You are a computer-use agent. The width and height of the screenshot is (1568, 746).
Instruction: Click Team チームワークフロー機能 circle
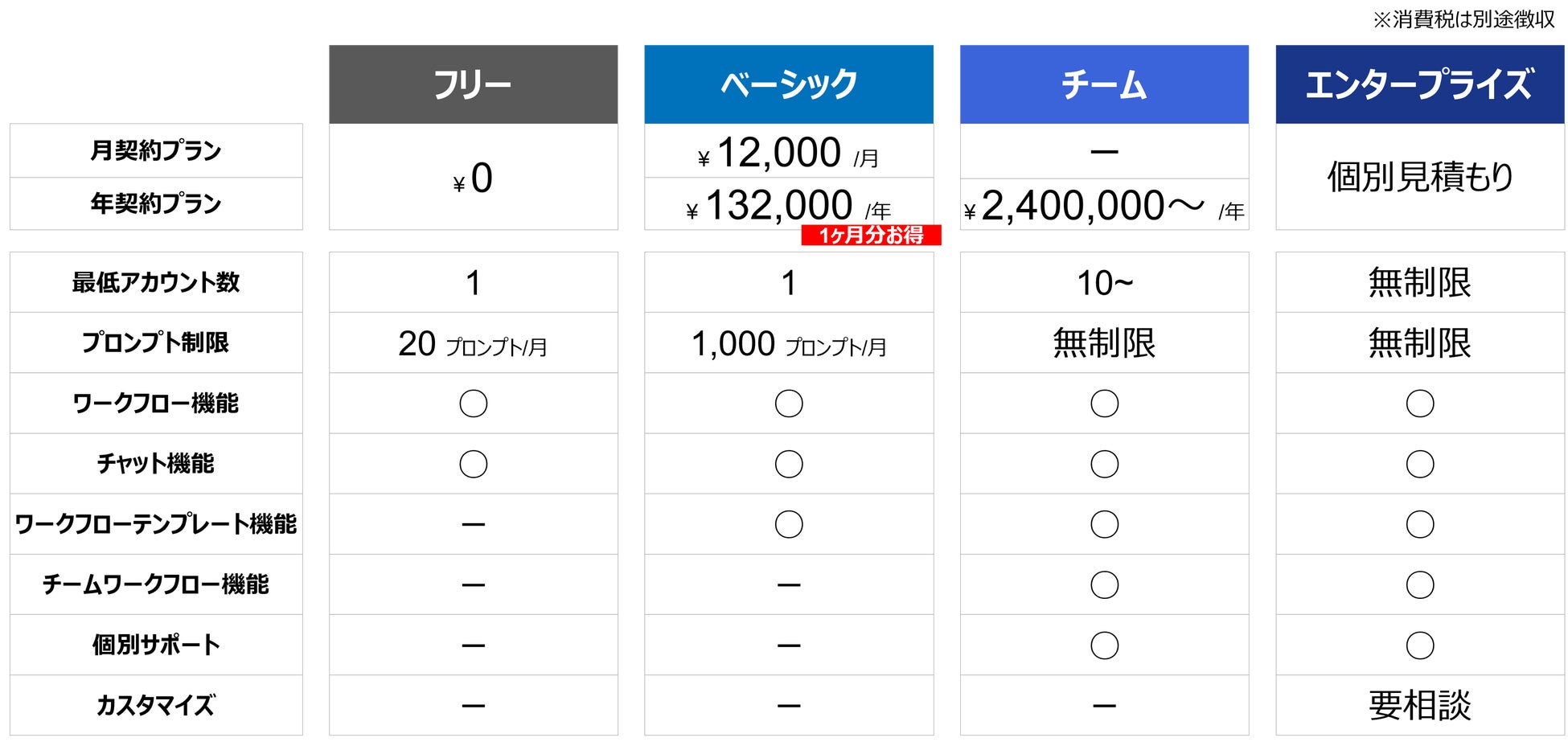1104,584
